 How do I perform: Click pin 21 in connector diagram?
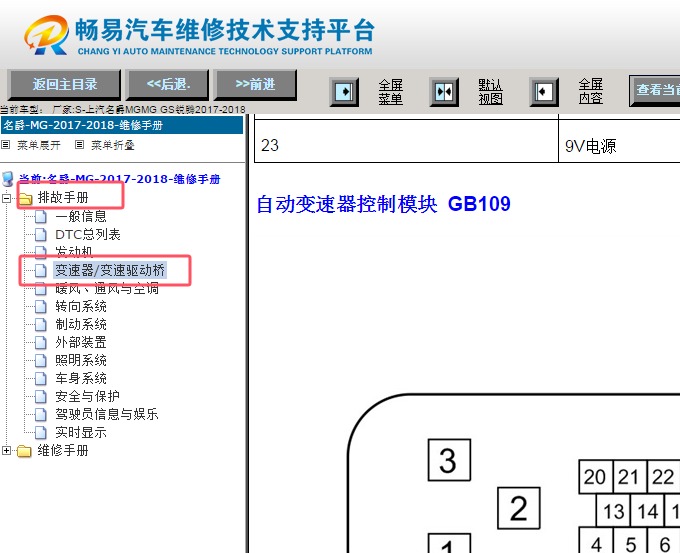point(630,477)
